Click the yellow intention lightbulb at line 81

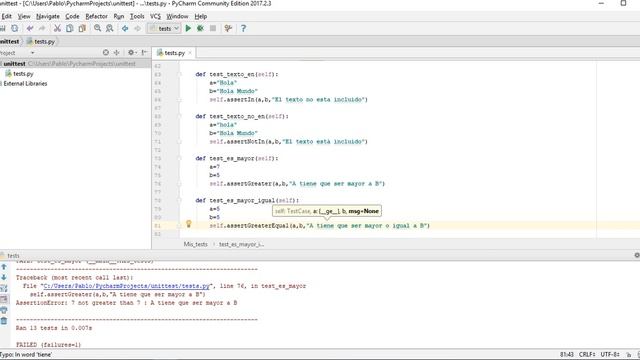point(189,224)
